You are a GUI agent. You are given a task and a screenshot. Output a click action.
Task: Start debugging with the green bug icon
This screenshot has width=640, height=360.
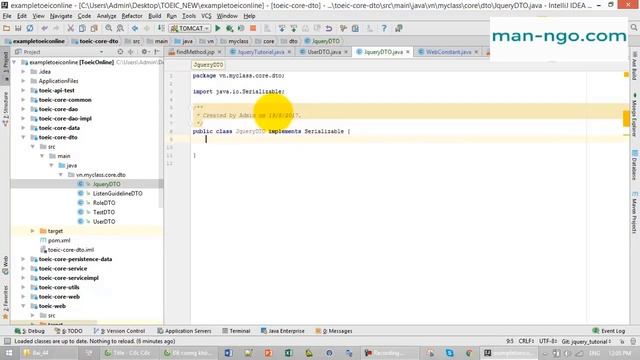coord(229,28)
